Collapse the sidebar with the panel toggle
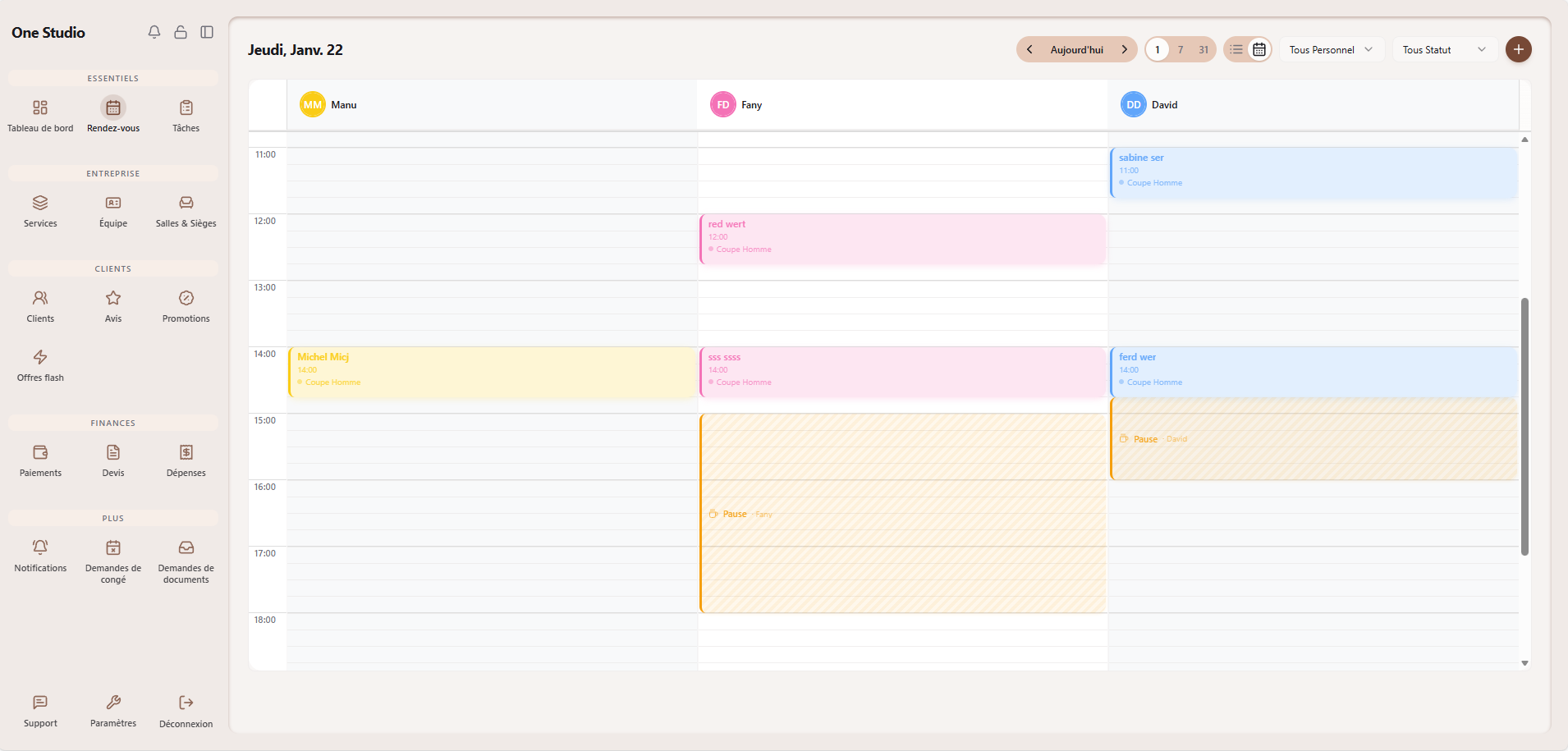 pyautogui.click(x=207, y=32)
